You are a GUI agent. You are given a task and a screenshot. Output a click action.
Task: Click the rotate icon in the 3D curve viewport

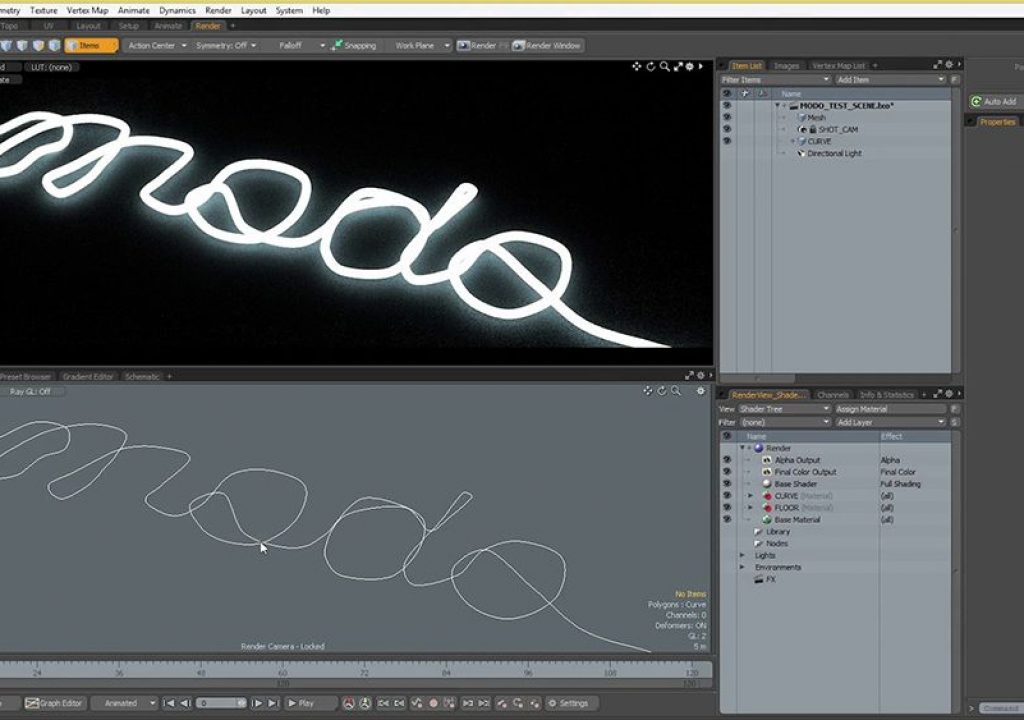click(x=662, y=391)
